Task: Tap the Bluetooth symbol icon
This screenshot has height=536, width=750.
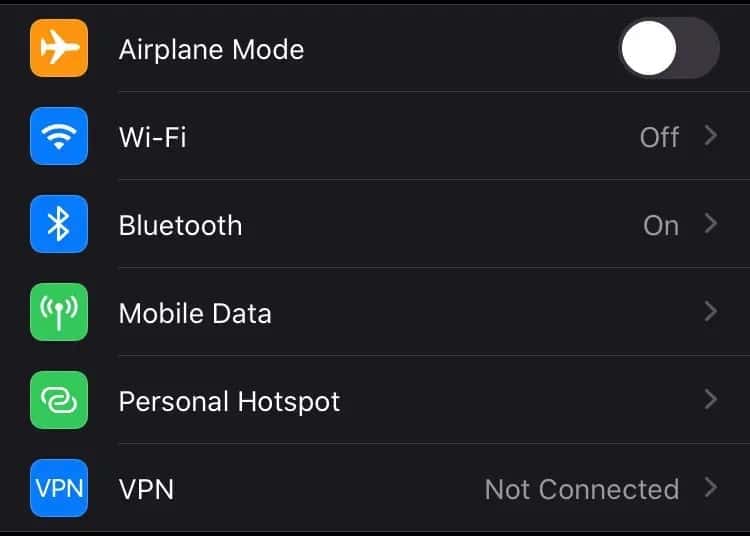Action: click(x=59, y=224)
